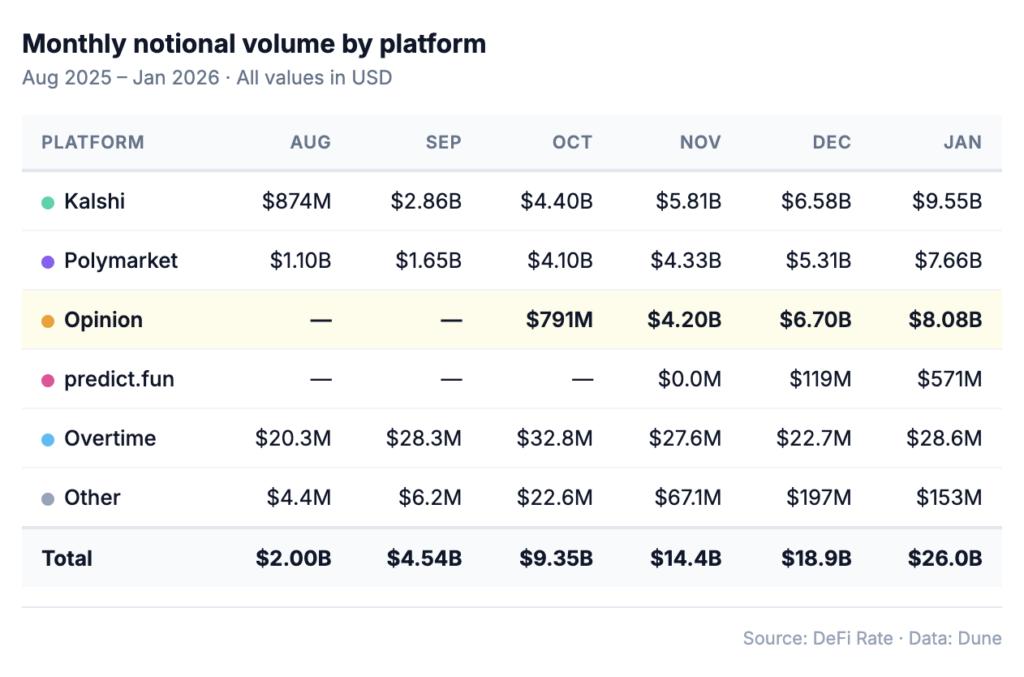Screen dimensions: 1024x677
Task: Select the Total January value $26.0B
Action: pos(944,558)
